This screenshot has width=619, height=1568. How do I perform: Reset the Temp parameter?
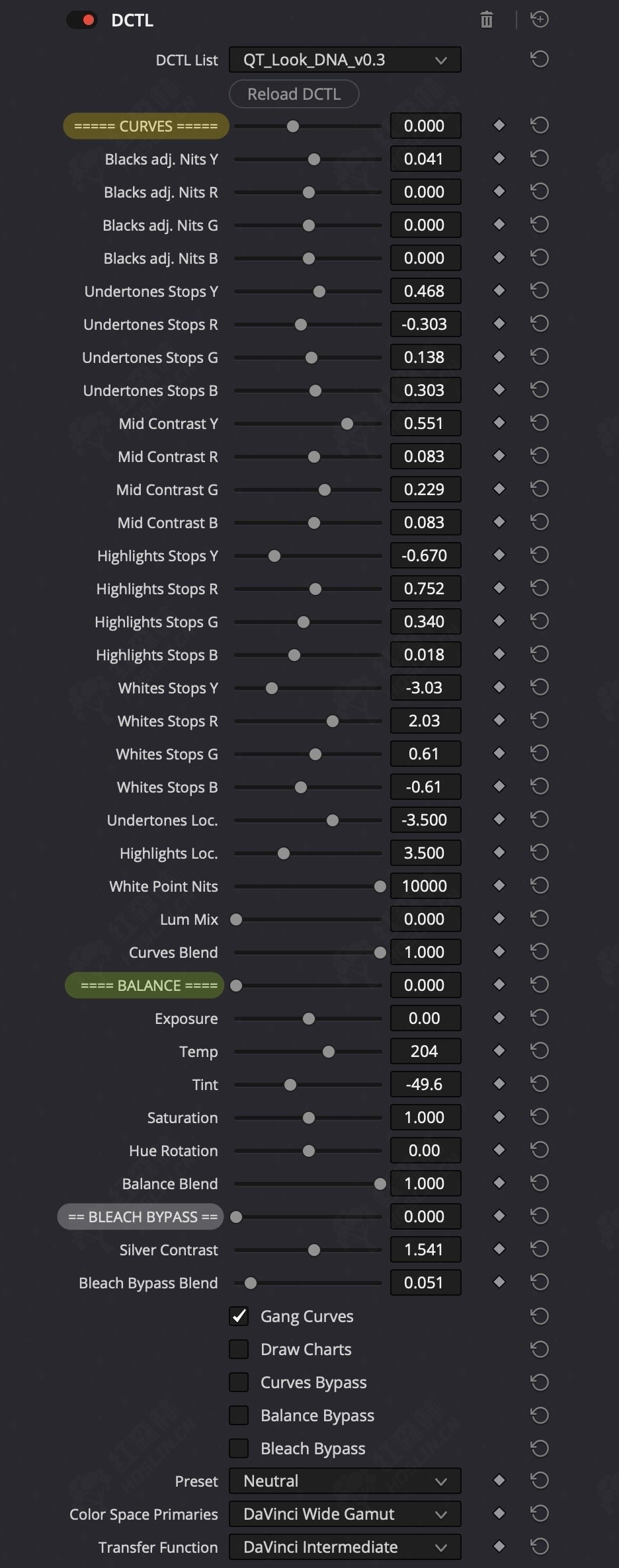(540, 1051)
